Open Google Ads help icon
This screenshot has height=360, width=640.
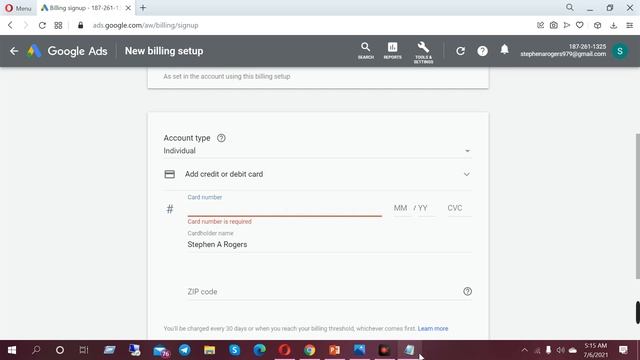point(482,51)
